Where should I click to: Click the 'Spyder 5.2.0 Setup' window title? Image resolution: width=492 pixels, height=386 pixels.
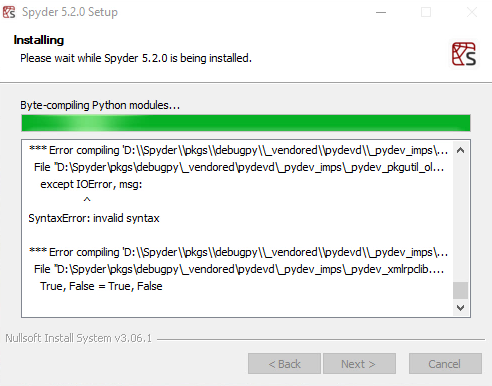coord(70,12)
